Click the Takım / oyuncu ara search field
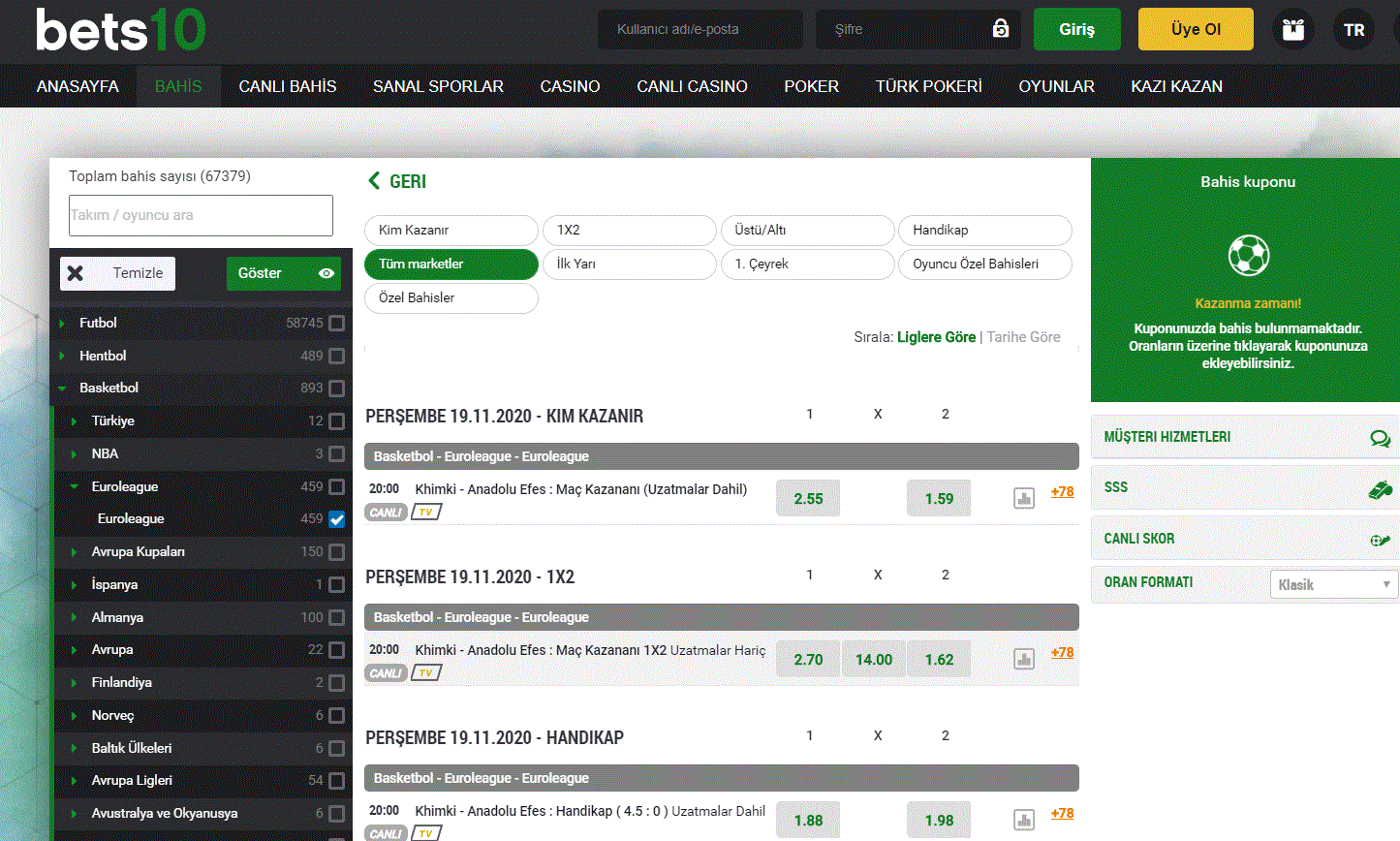The height and width of the screenshot is (841, 1400). click(201, 215)
